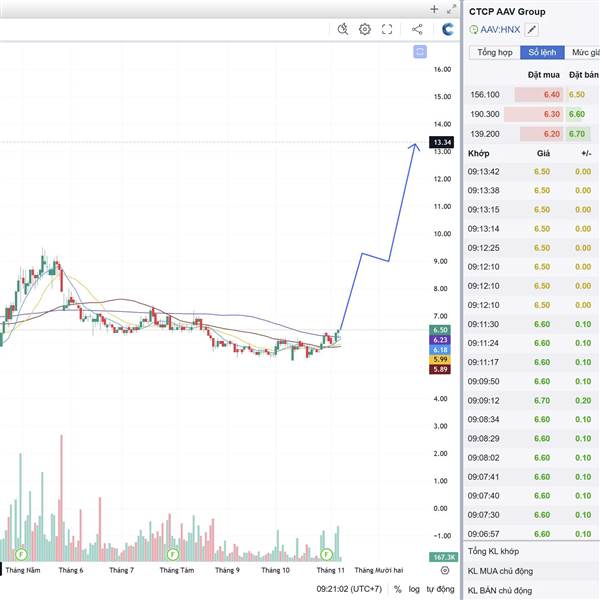Toggle tự động auto scale
Screen dimensions: 600x600
click(440, 589)
